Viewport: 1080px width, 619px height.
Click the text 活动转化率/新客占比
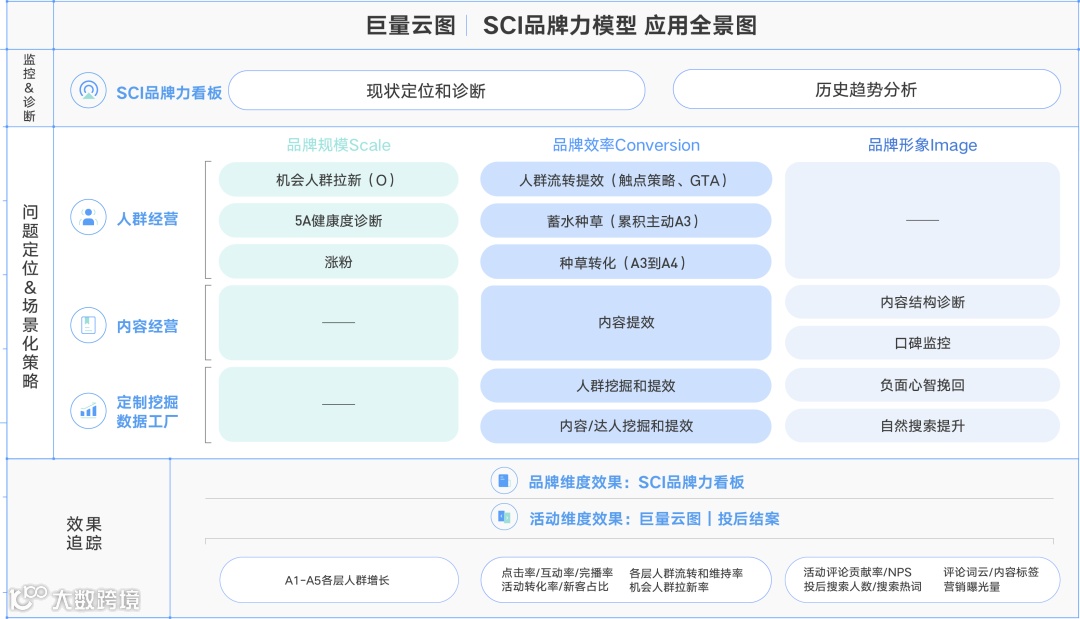tap(555, 587)
